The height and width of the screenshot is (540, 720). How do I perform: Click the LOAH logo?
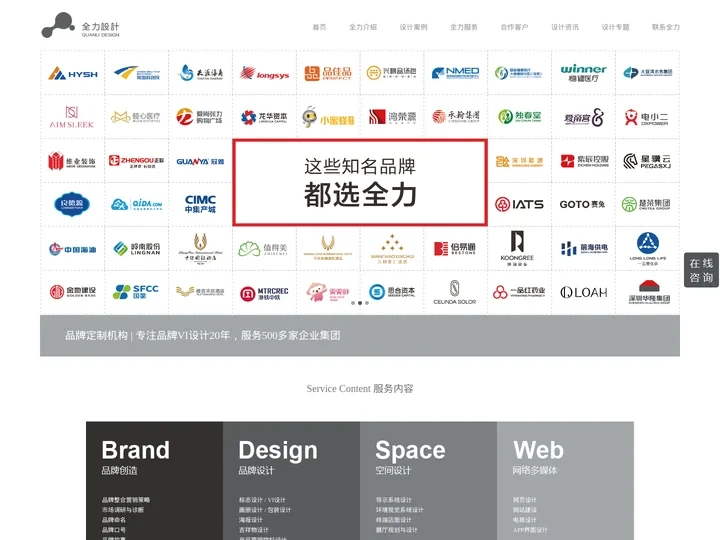coord(584,292)
